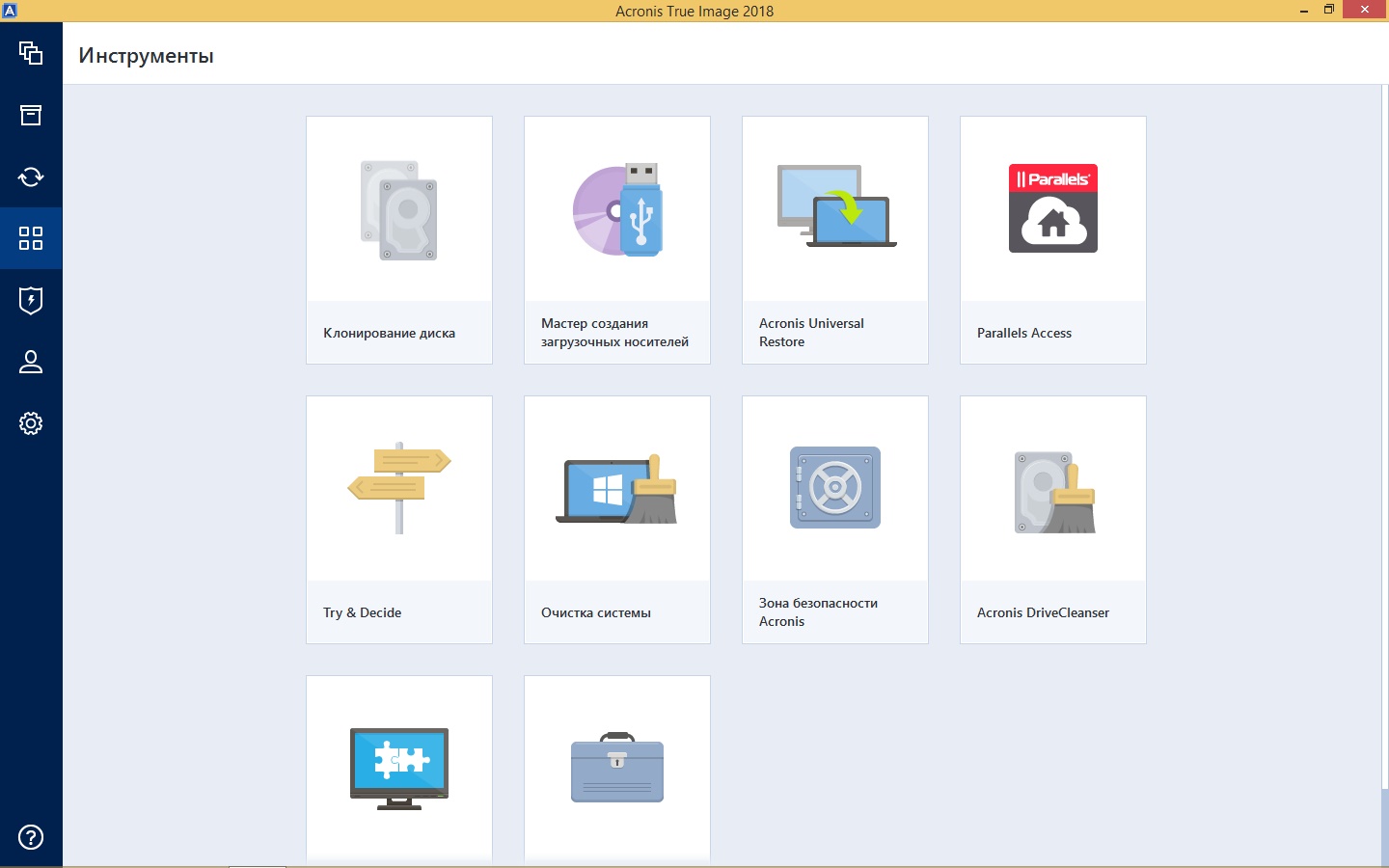Open the Account person icon
The width and height of the screenshot is (1389, 868).
[x=31, y=362]
